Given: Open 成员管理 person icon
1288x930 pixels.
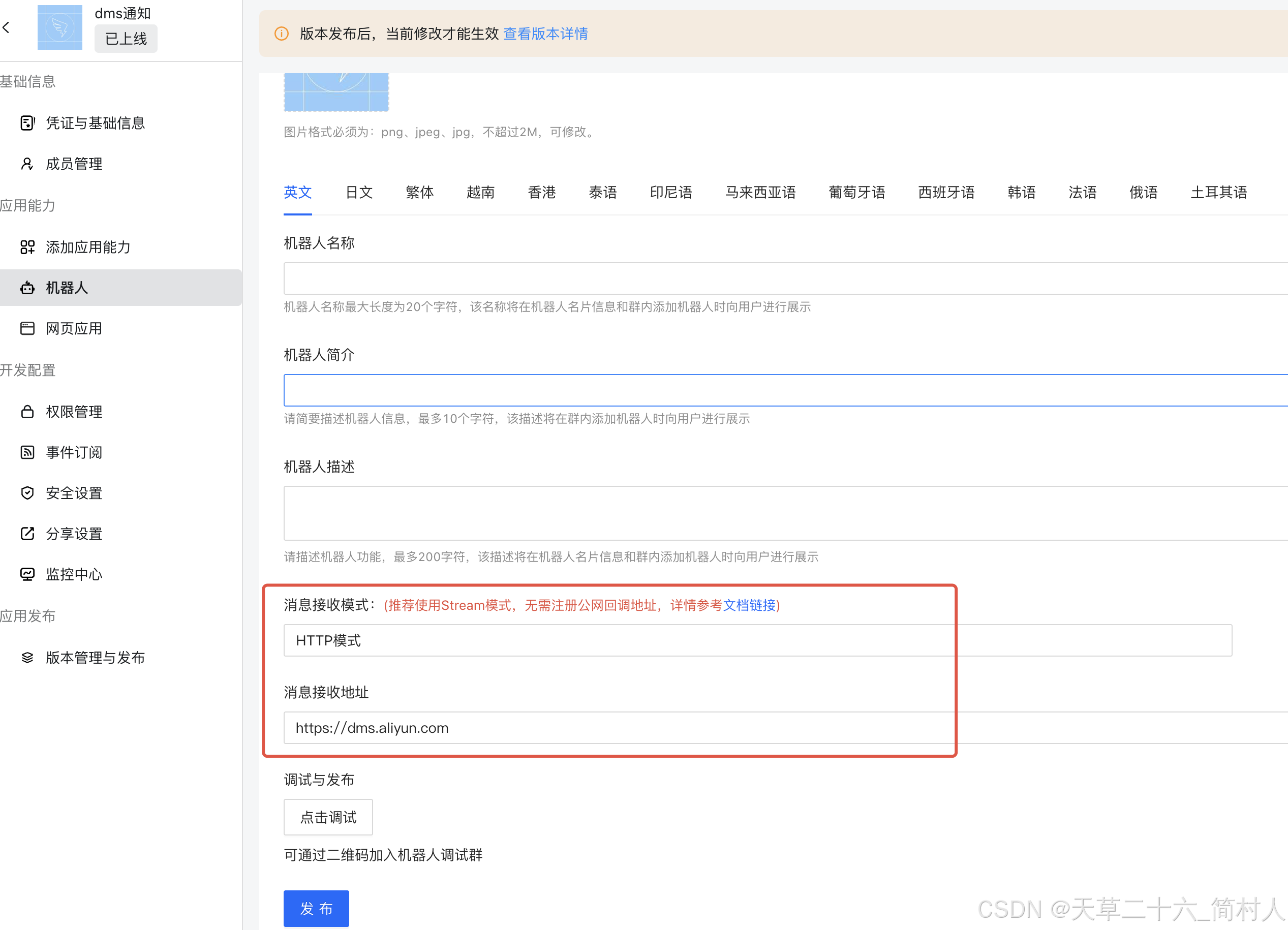Looking at the screenshot, I should [x=27, y=164].
